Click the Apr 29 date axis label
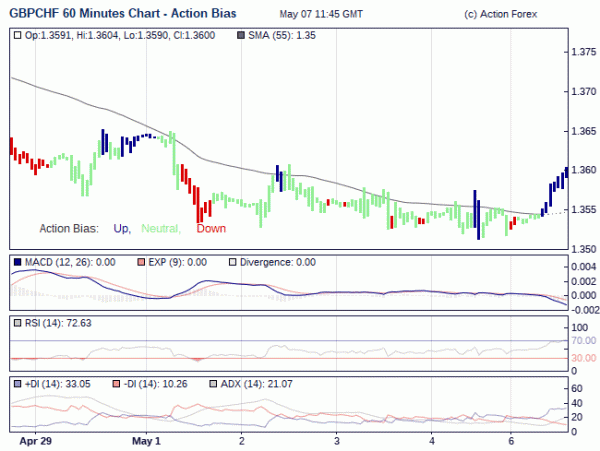 coord(36,441)
